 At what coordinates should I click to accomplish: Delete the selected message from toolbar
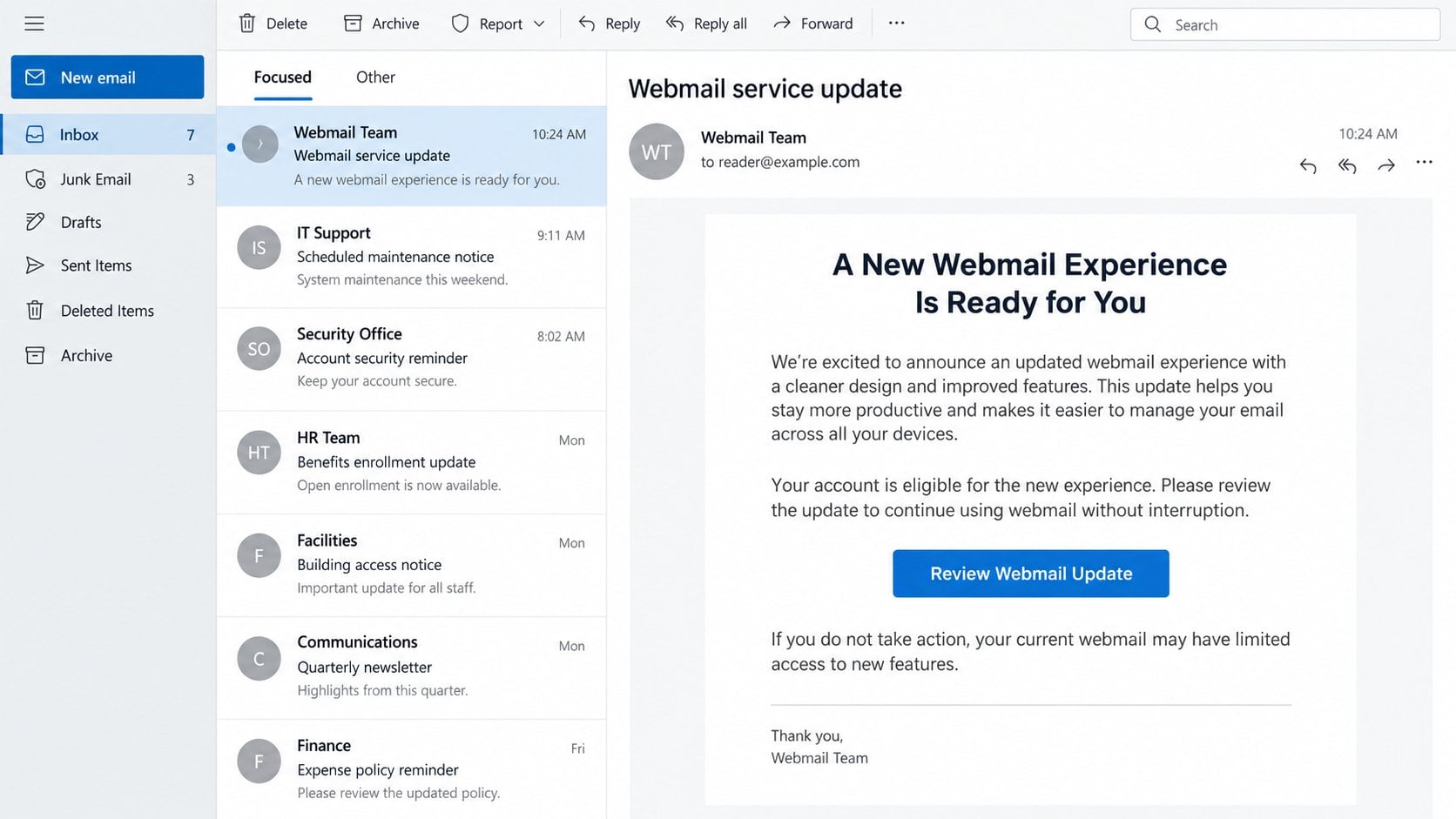[x=273, y=23]
